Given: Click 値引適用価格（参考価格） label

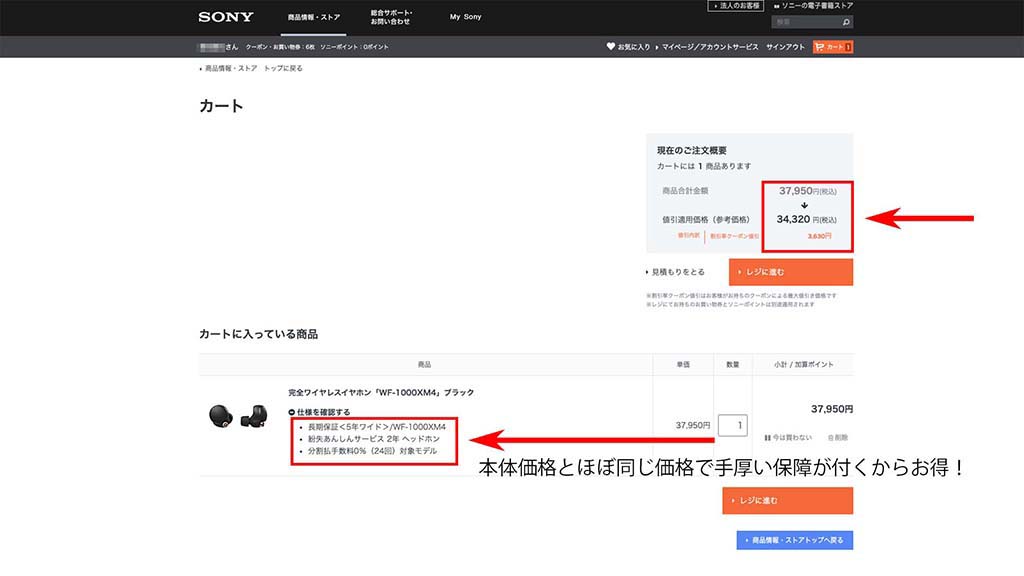Looking at the screenshot, I should [x=706, y=219].
